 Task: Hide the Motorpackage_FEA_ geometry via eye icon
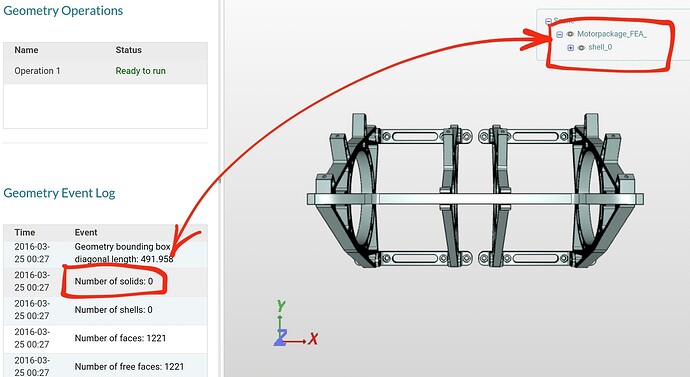click(x=570, y=34)
